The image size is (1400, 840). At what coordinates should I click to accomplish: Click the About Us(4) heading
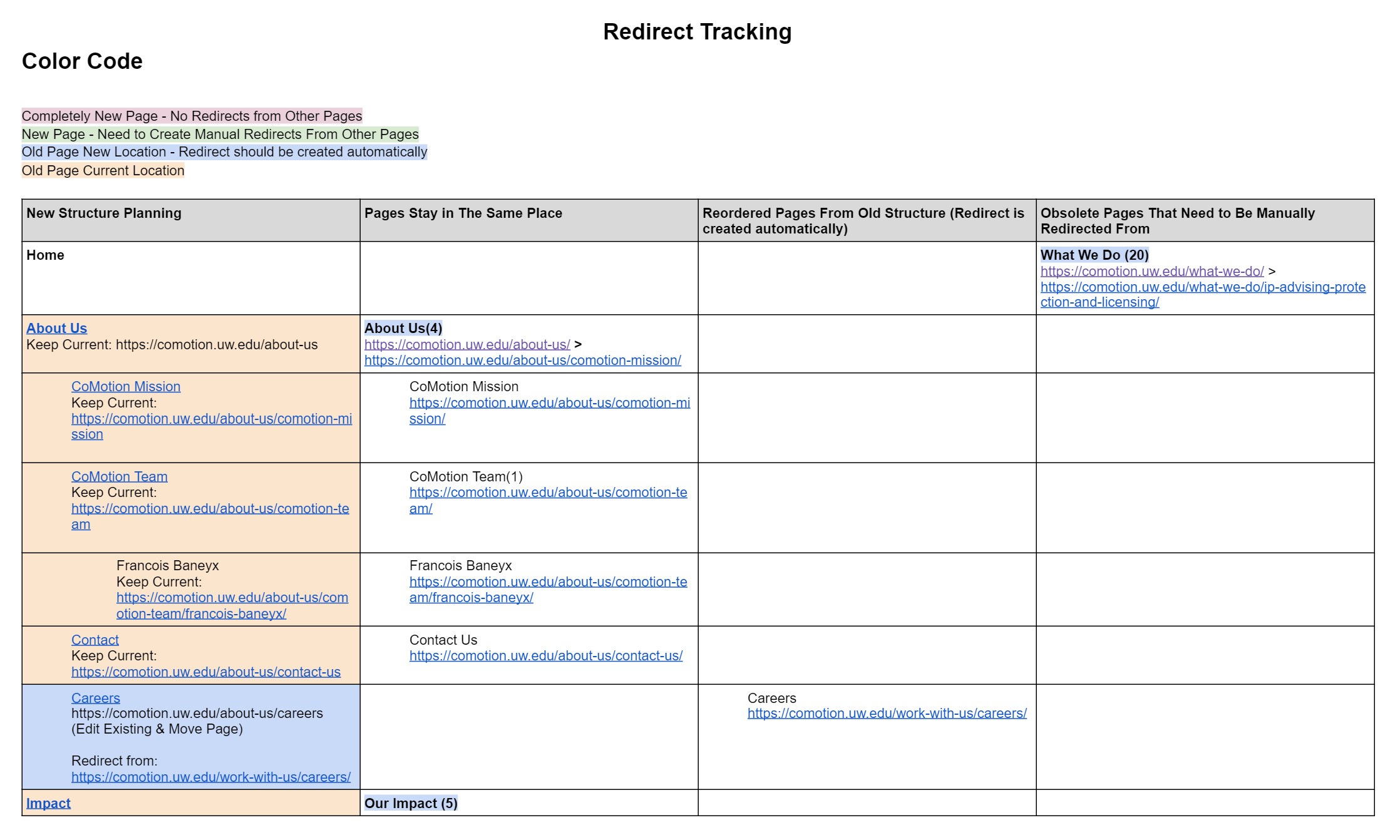pos(403,328)
